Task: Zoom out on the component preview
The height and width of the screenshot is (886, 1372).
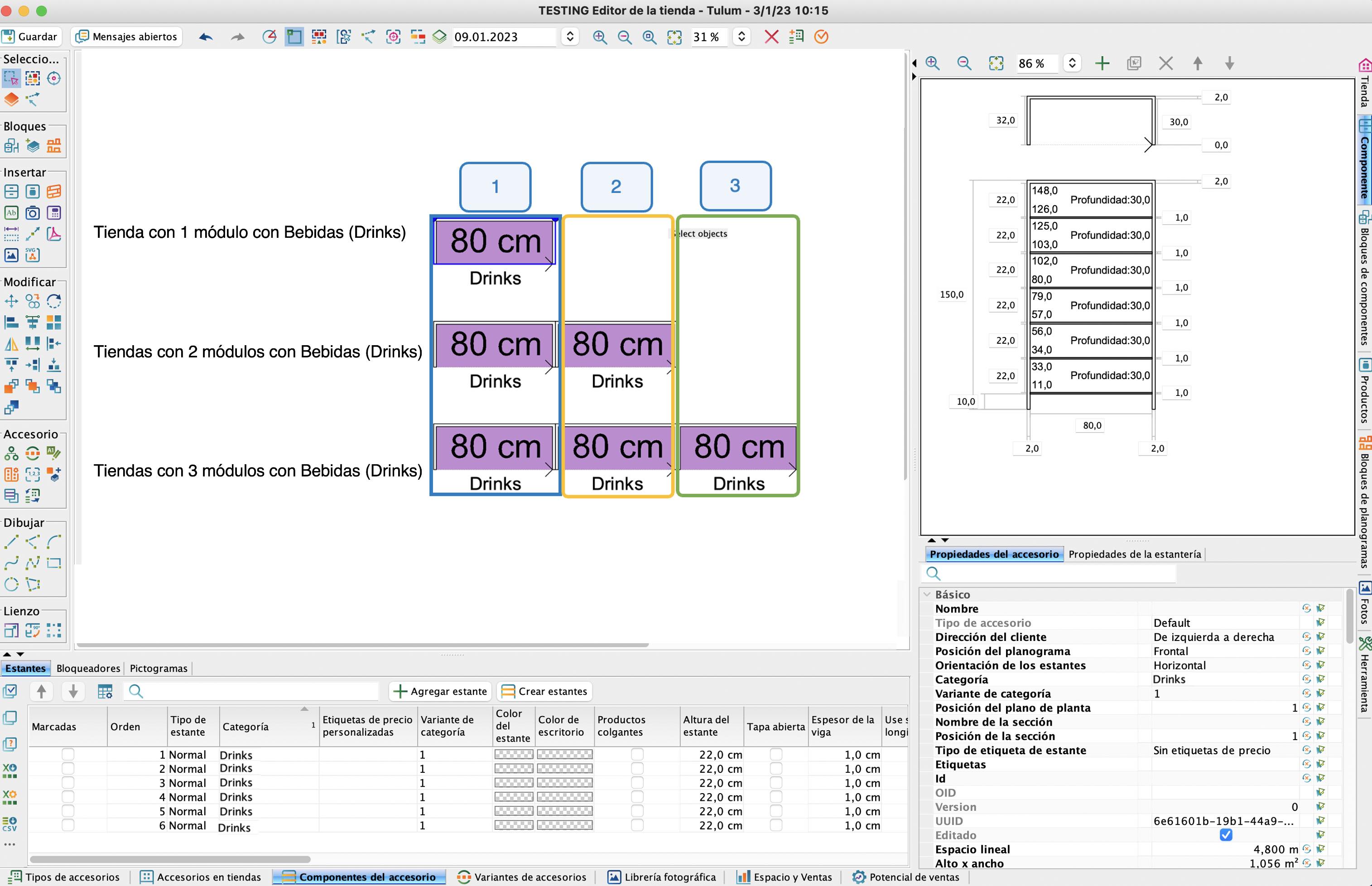Action: 964,63
